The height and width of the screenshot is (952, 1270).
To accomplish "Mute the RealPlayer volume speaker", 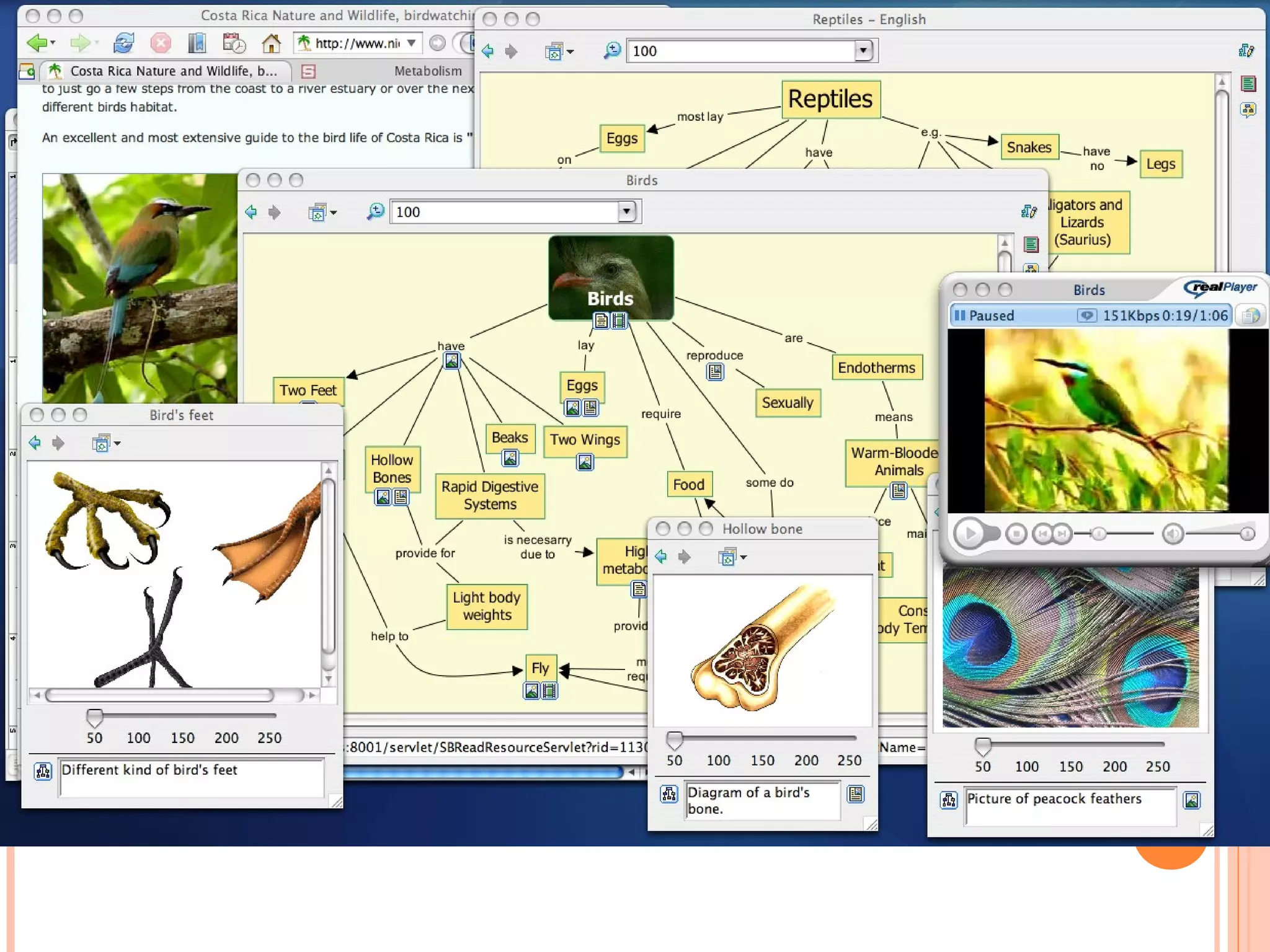I will [x=1172, y=534].
